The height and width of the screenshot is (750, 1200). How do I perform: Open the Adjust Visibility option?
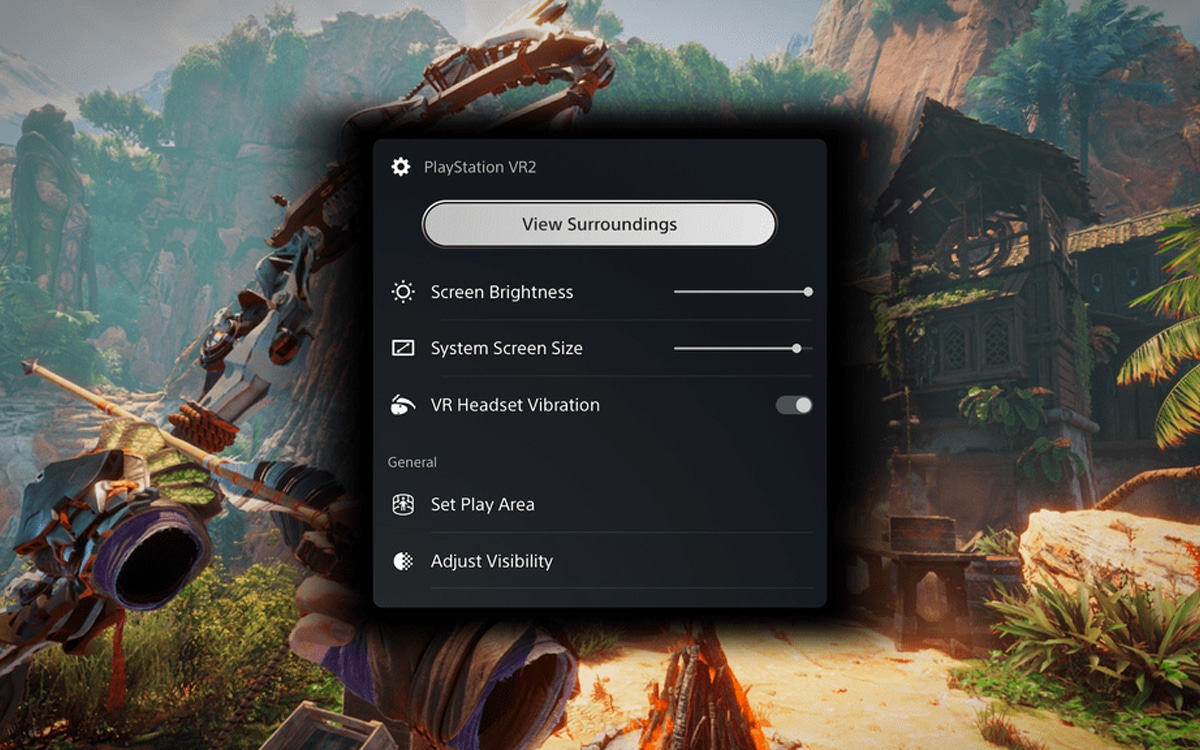pos(491,561)
